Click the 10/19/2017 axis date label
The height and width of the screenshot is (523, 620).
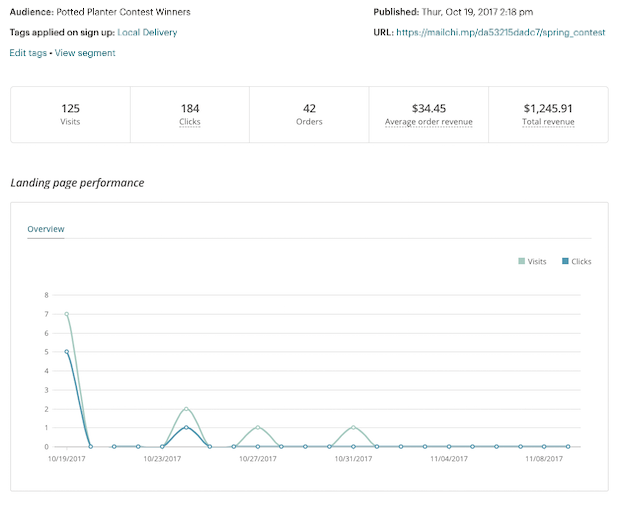[x=66, y=459]
